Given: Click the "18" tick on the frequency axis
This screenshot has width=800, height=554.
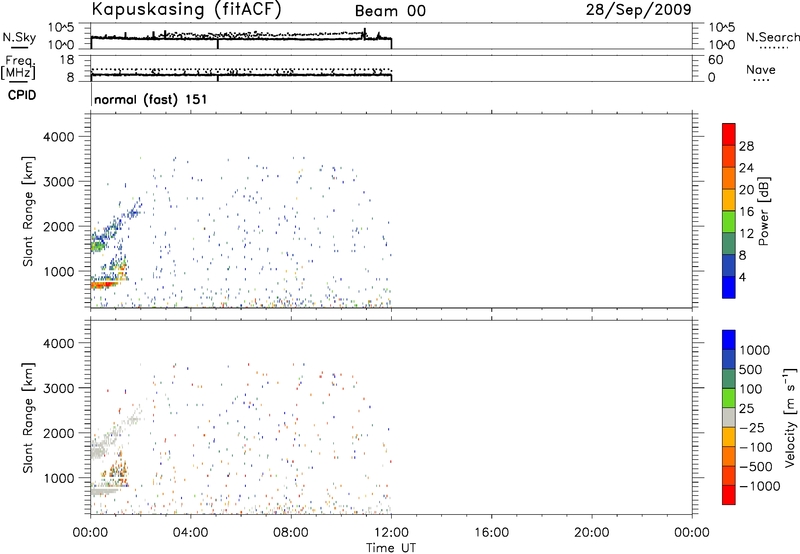Looking at the screenshot, I should [x=66, y=60].
